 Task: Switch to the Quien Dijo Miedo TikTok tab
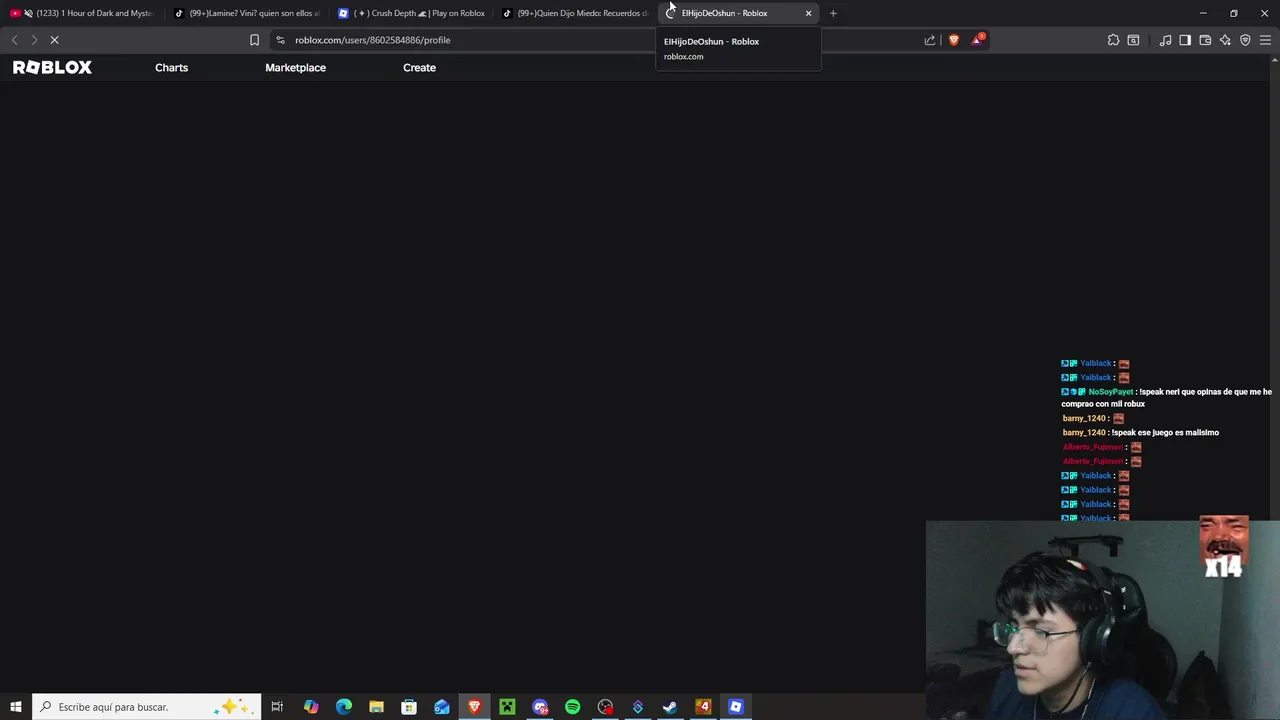pos(576,13)
